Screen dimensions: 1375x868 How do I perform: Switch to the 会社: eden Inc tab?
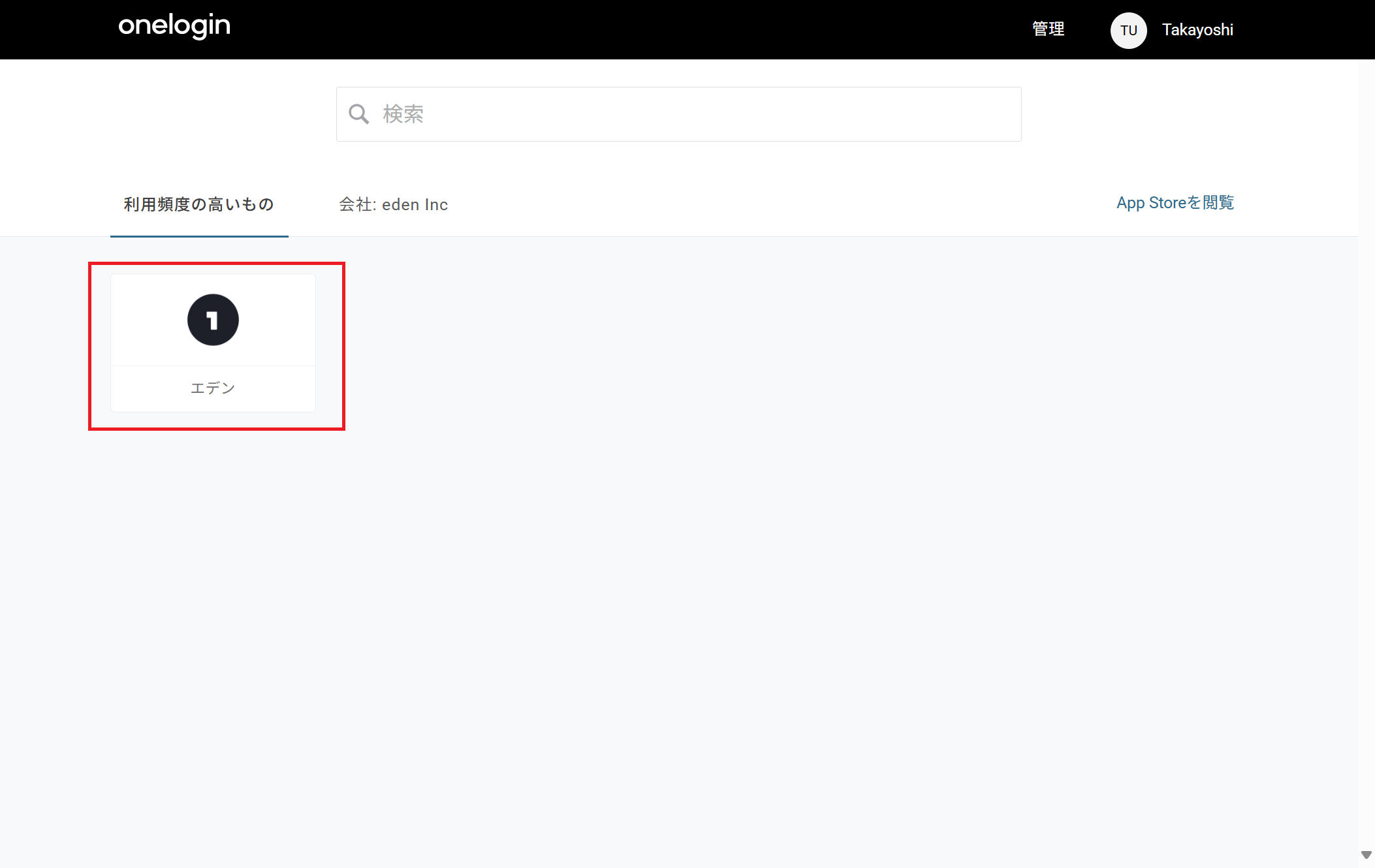393,204
